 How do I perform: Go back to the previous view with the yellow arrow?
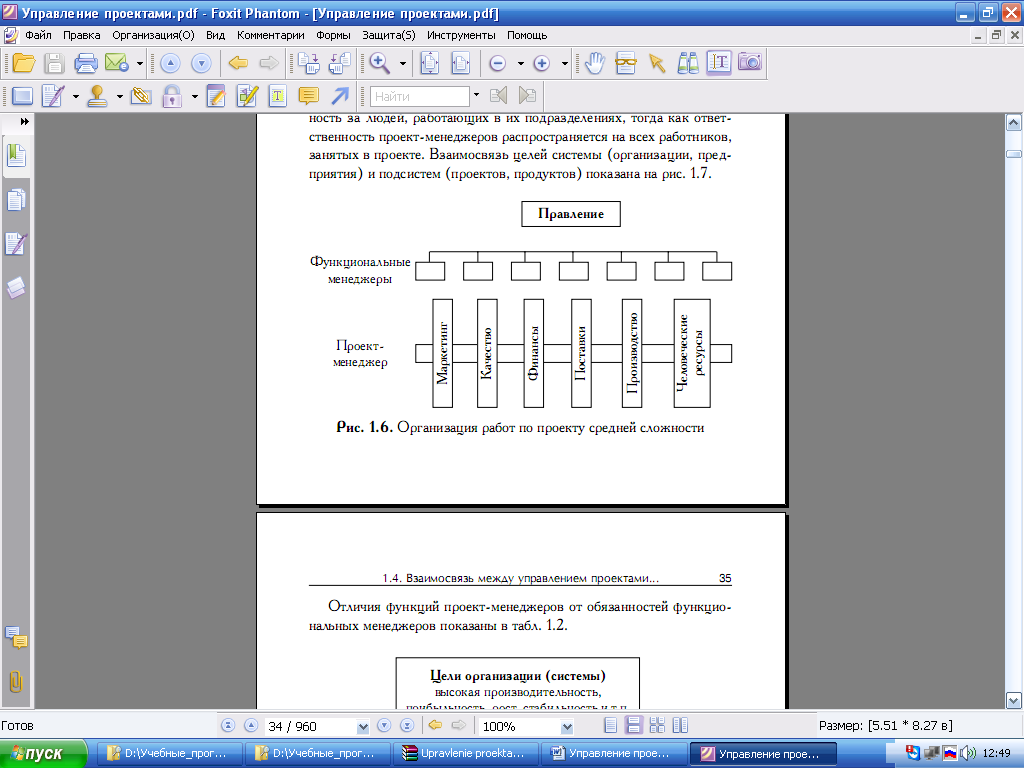pos(238,63)
